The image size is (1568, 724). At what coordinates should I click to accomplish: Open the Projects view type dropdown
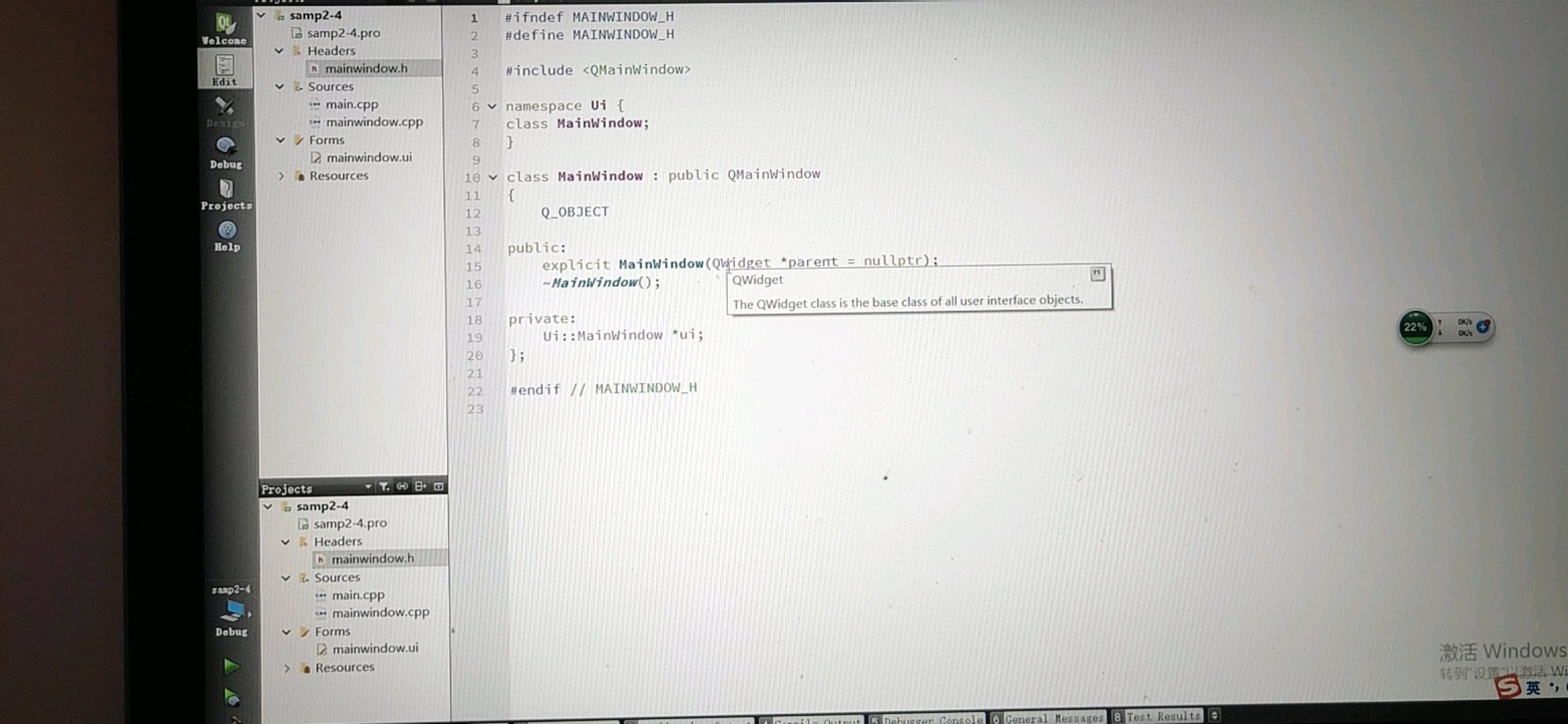click(368, 487)
